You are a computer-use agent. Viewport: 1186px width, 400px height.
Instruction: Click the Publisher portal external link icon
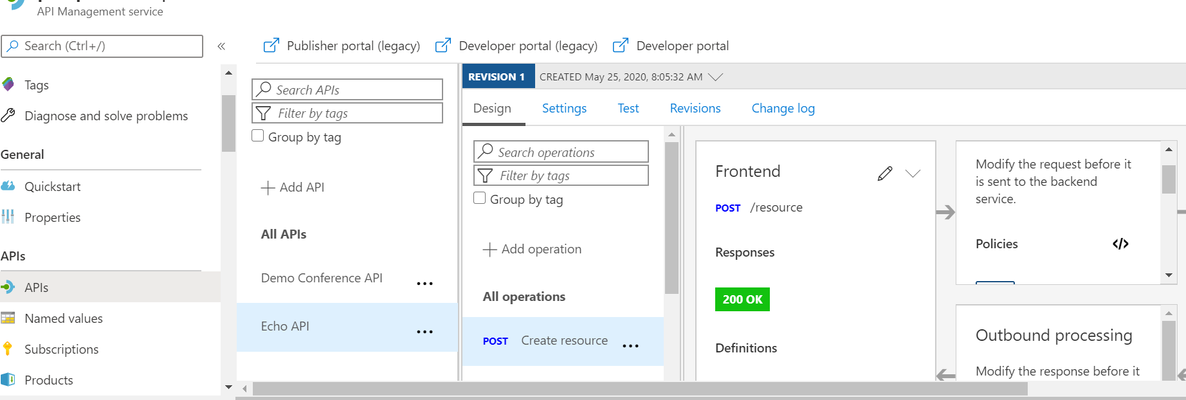(271, 46)
